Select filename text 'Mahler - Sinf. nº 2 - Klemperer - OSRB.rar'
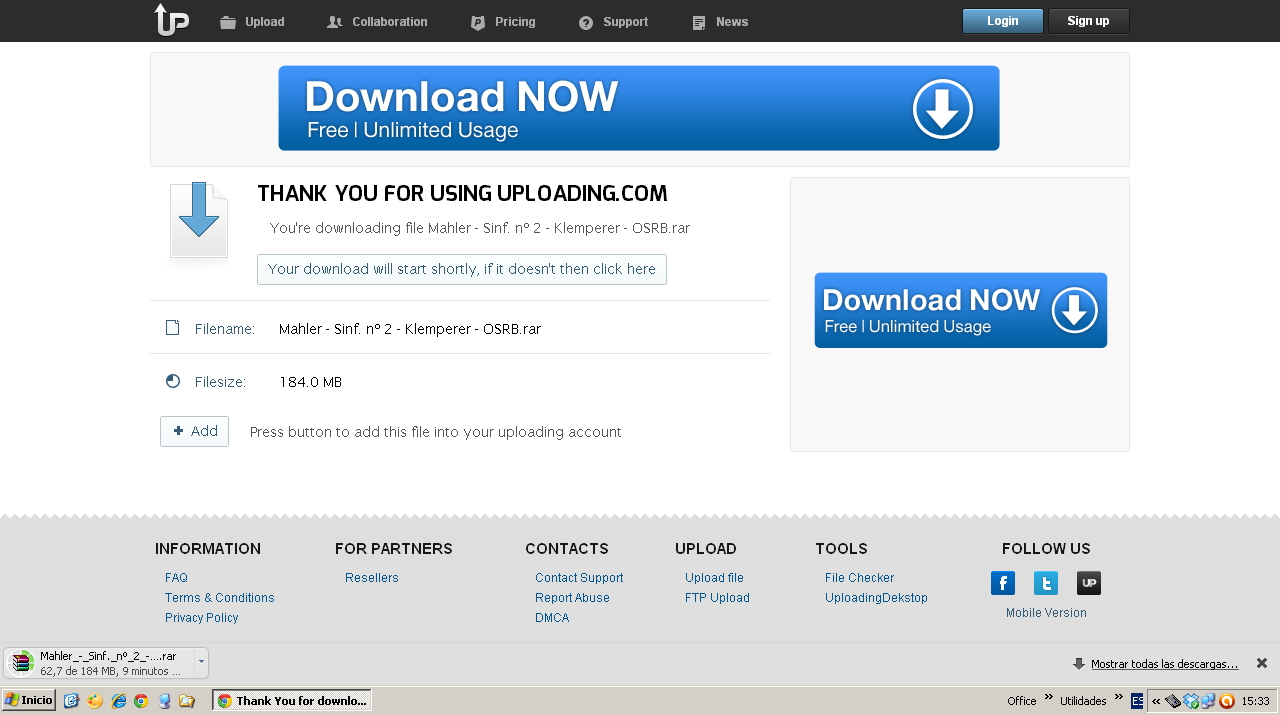Viewport: 1280px width, 715px height. 410,329
